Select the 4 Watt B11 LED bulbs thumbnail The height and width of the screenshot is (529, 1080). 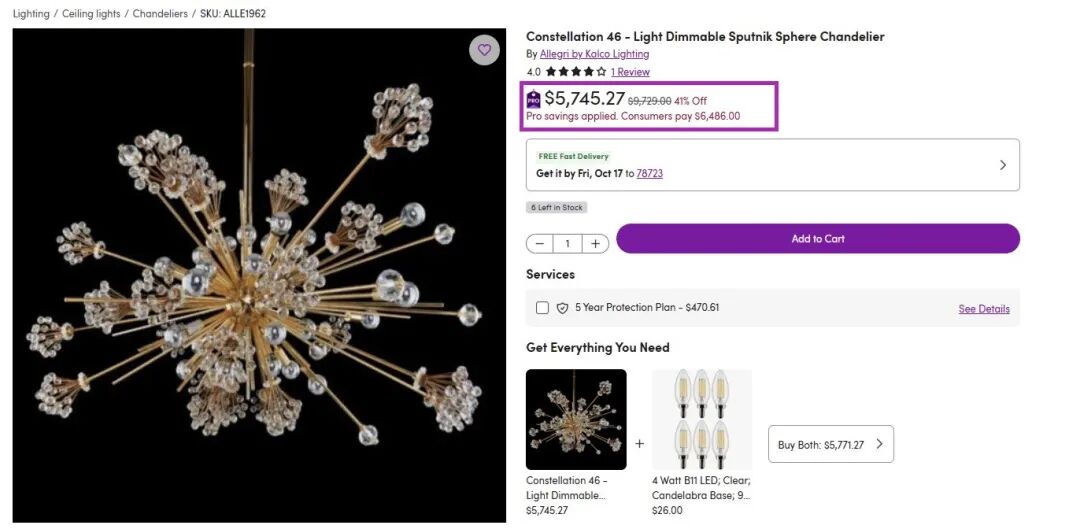(701, 419)
